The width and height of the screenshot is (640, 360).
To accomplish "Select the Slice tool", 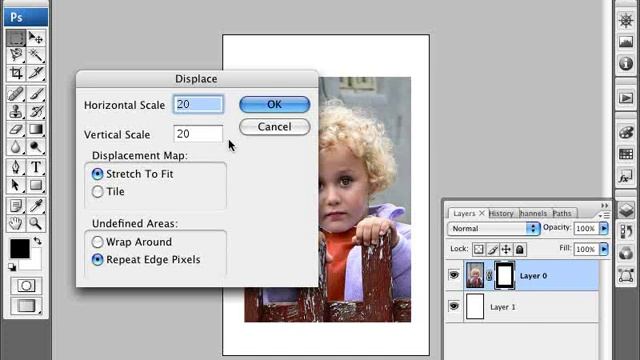I will point(36,73).
